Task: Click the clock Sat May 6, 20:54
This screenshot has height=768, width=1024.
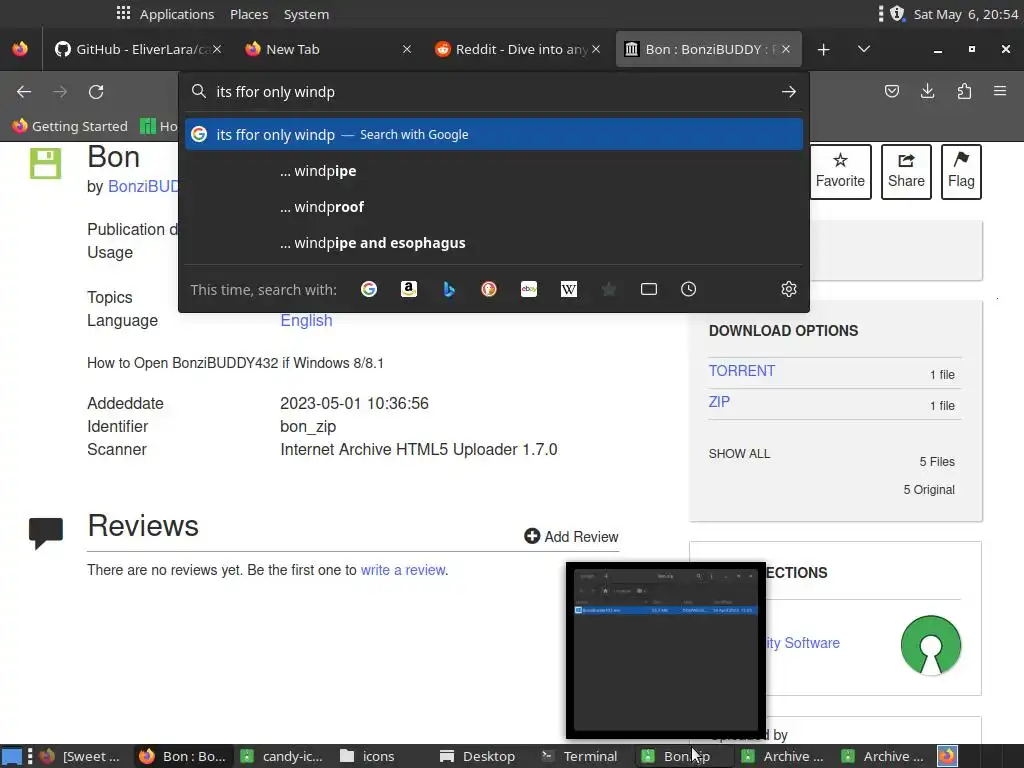Action: [965, 14]
